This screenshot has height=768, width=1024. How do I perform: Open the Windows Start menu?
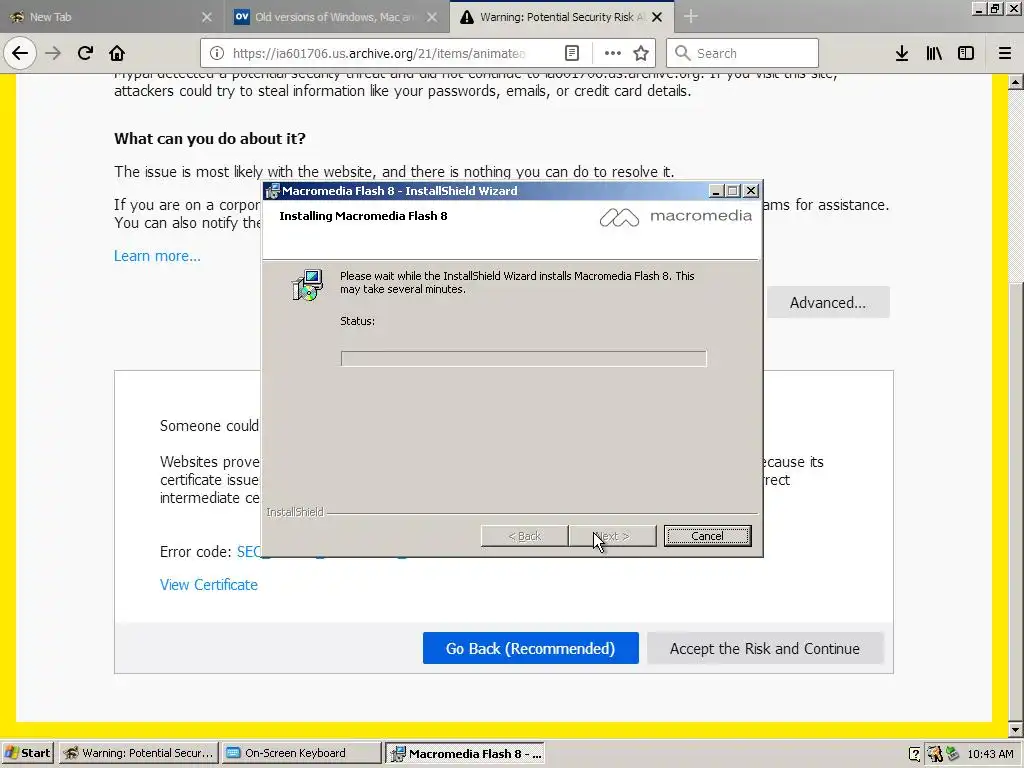coord(28,753)
